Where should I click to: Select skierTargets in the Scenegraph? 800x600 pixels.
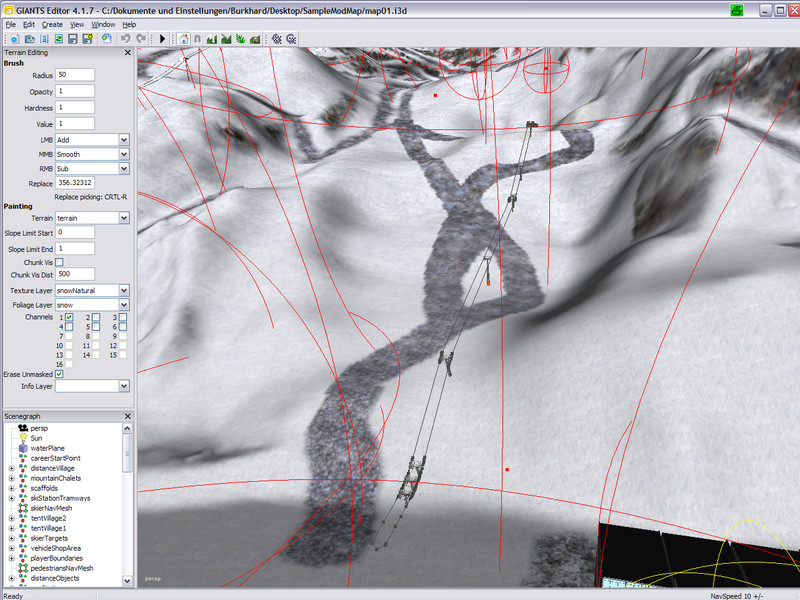click(49, 538)
